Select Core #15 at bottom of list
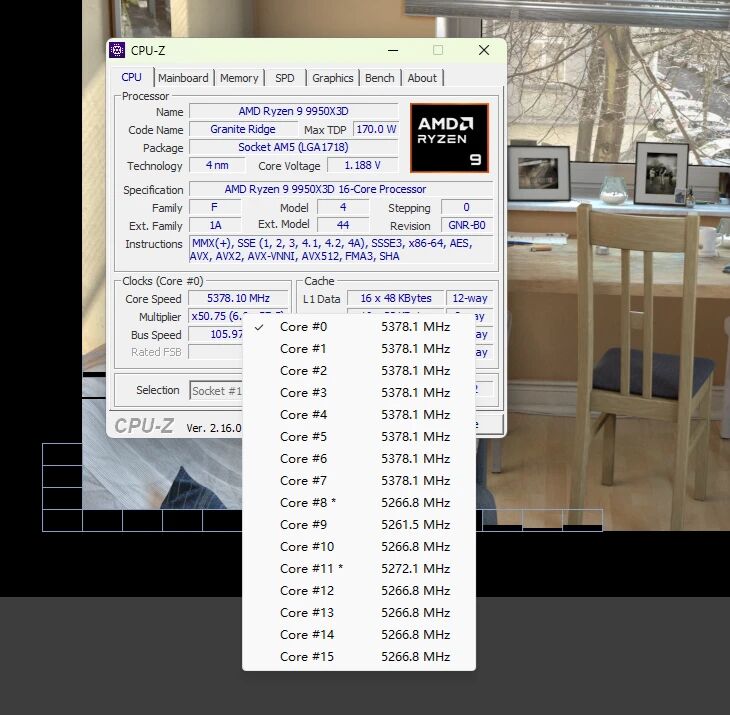This screenshot has height=715, width=730. [359, 657]
